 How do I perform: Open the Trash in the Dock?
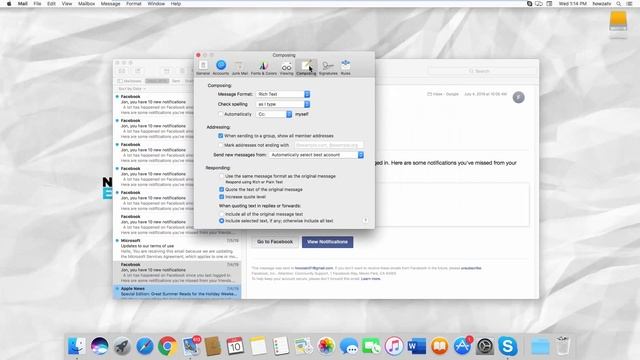(x=562, y=346)
